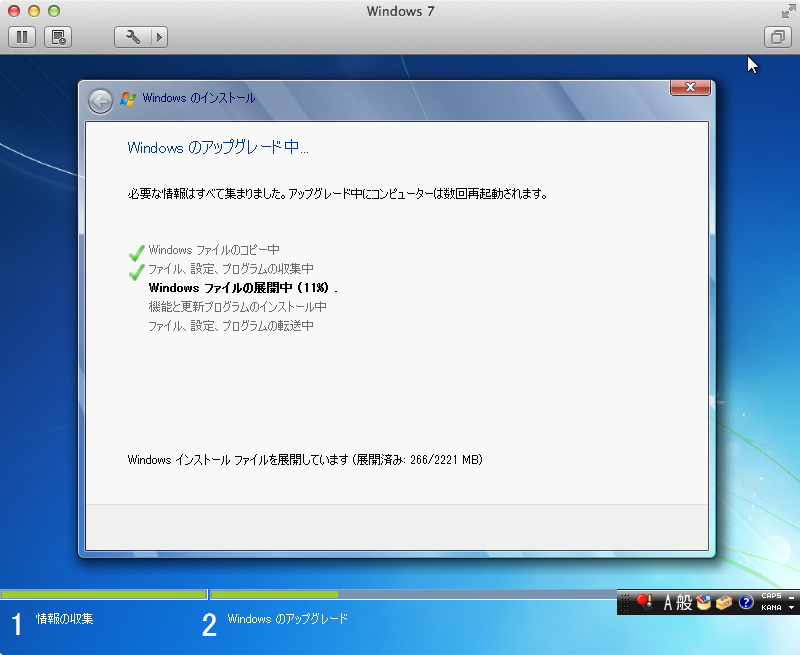The height and width of the screenshot is (655, 800).
Task: Open IME help question mark
Action: (746, 602)
